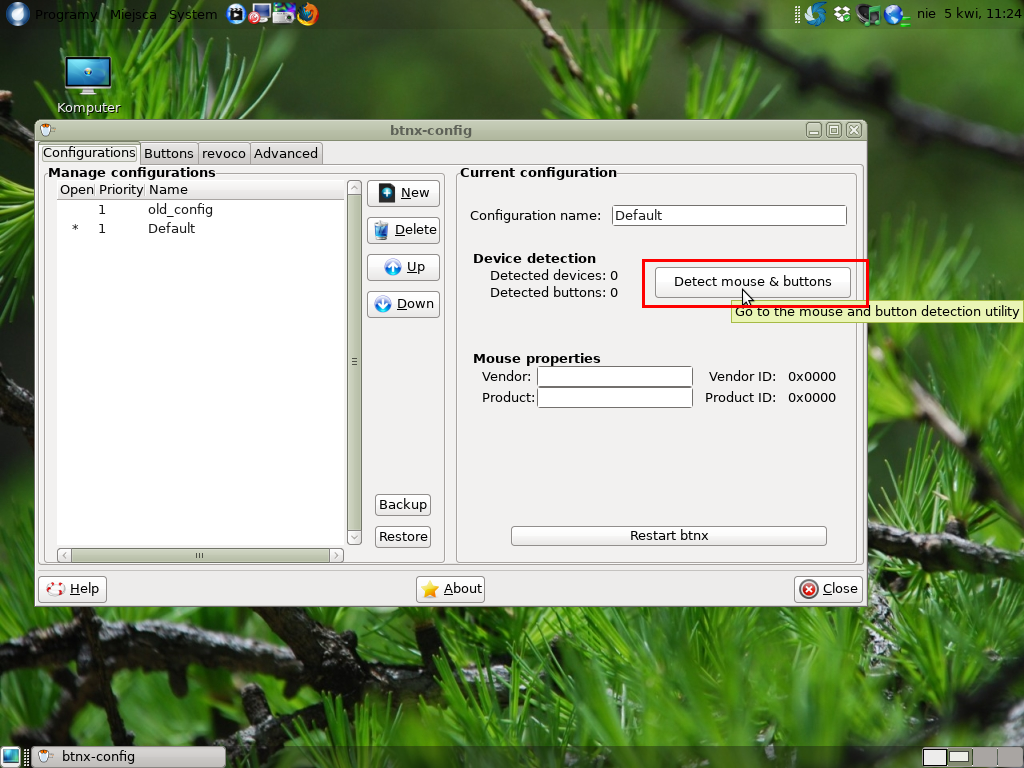Click the show desktop icon in bottom panel
The height and width of the screenshot is (768, 1024).
pyautogui.click(x=10, y=756)
